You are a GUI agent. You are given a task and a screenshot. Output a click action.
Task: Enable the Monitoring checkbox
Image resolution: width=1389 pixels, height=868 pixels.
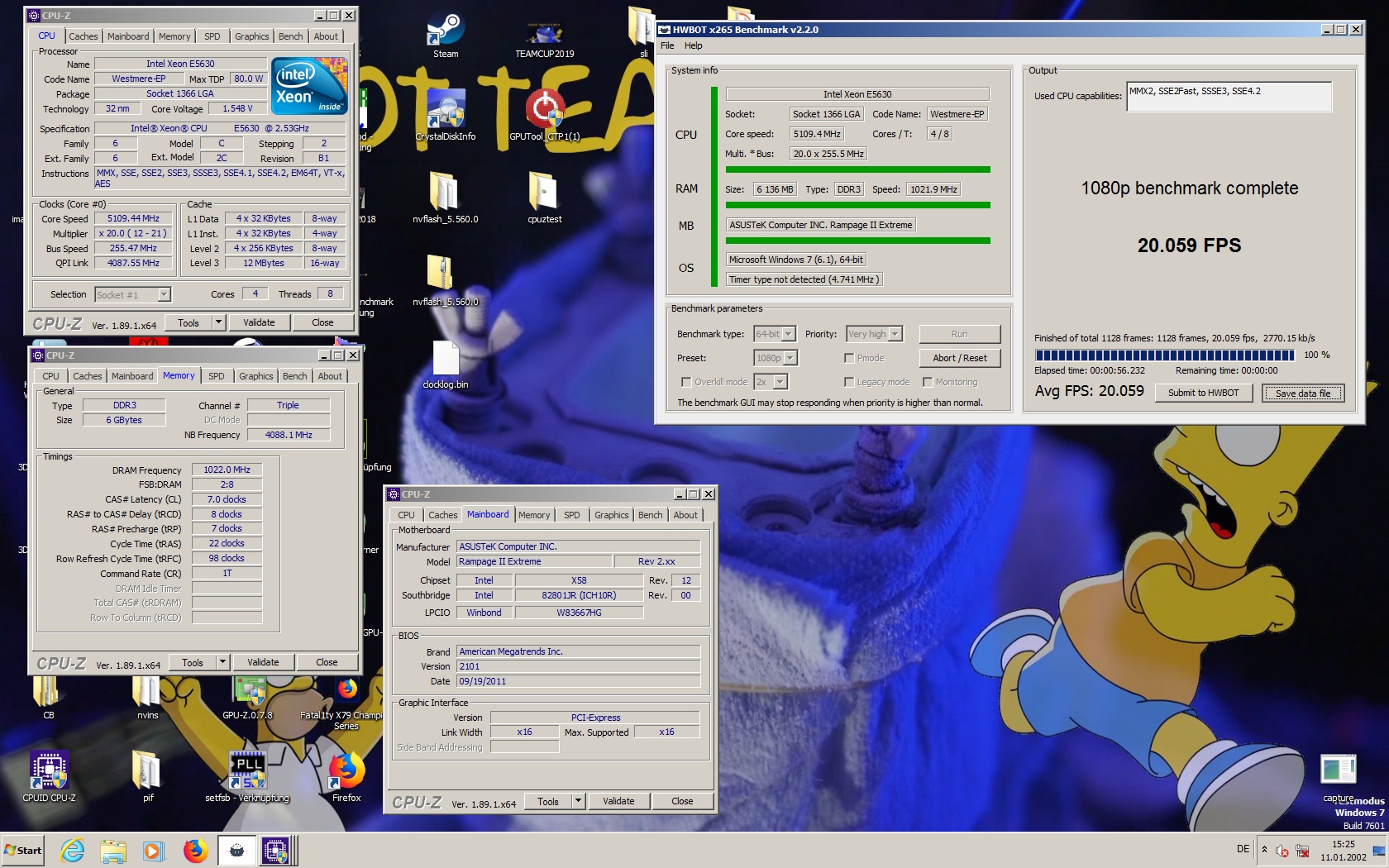[928, 382]
